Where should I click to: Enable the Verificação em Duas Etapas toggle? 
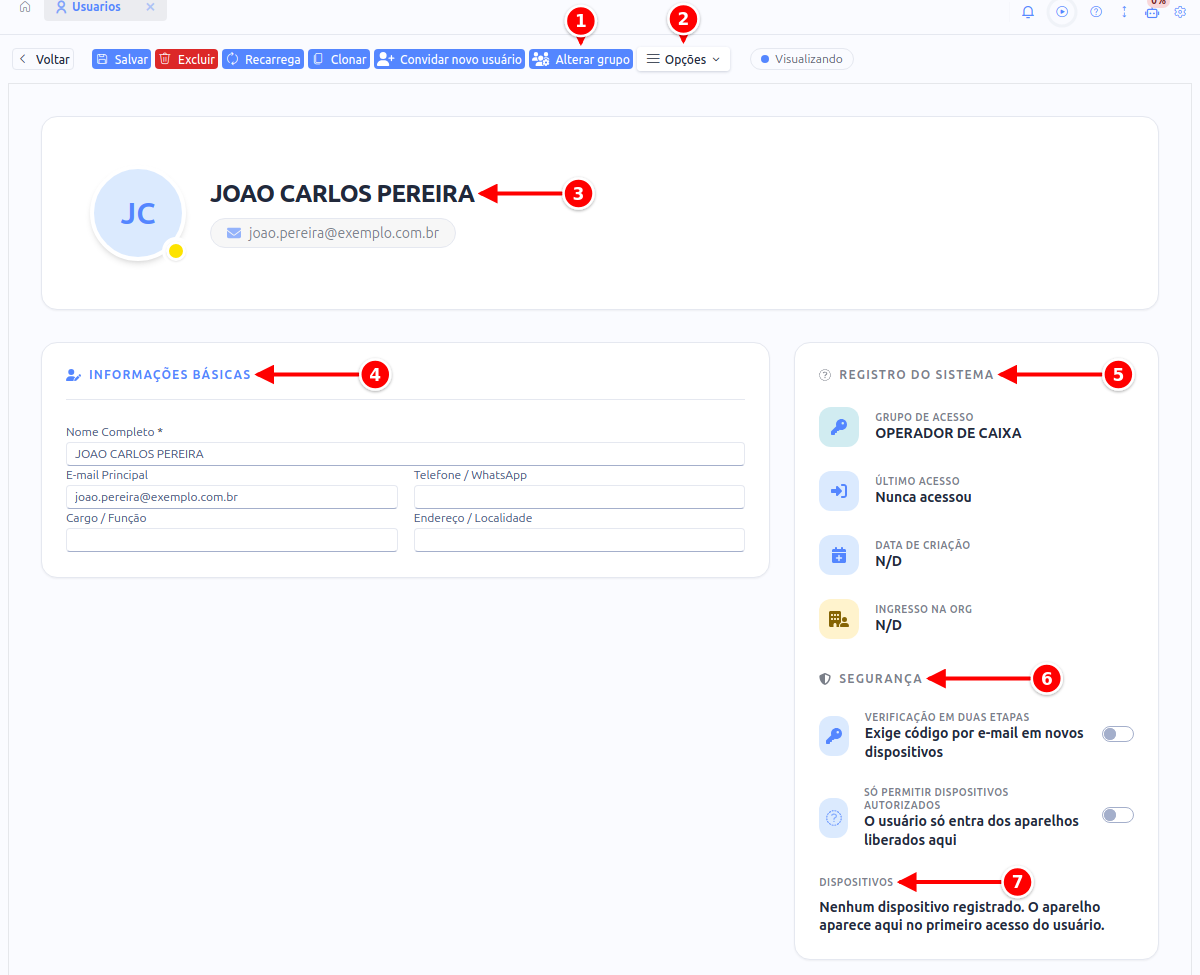(1117, 734)
